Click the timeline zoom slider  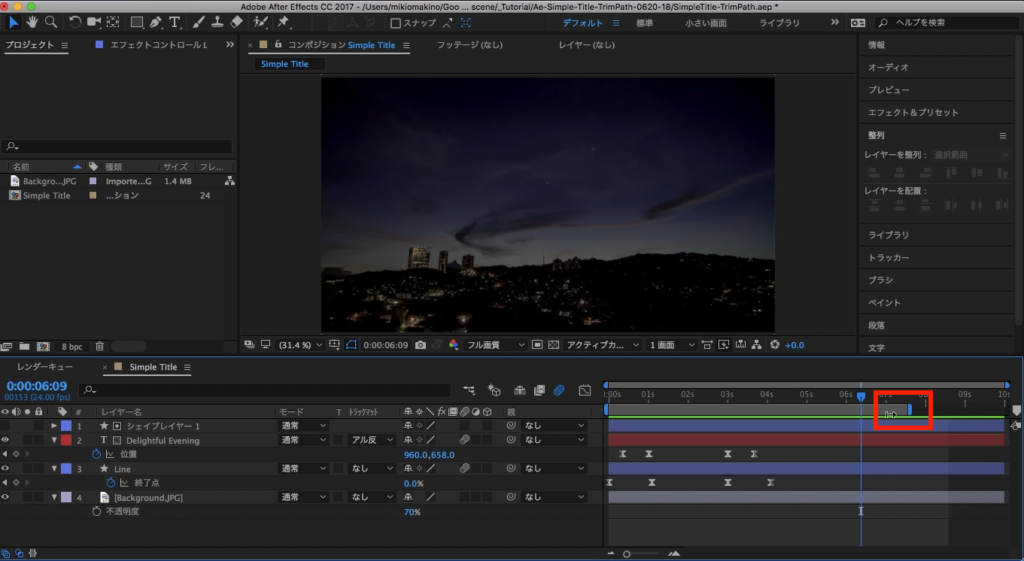click(x=627, y=553)
